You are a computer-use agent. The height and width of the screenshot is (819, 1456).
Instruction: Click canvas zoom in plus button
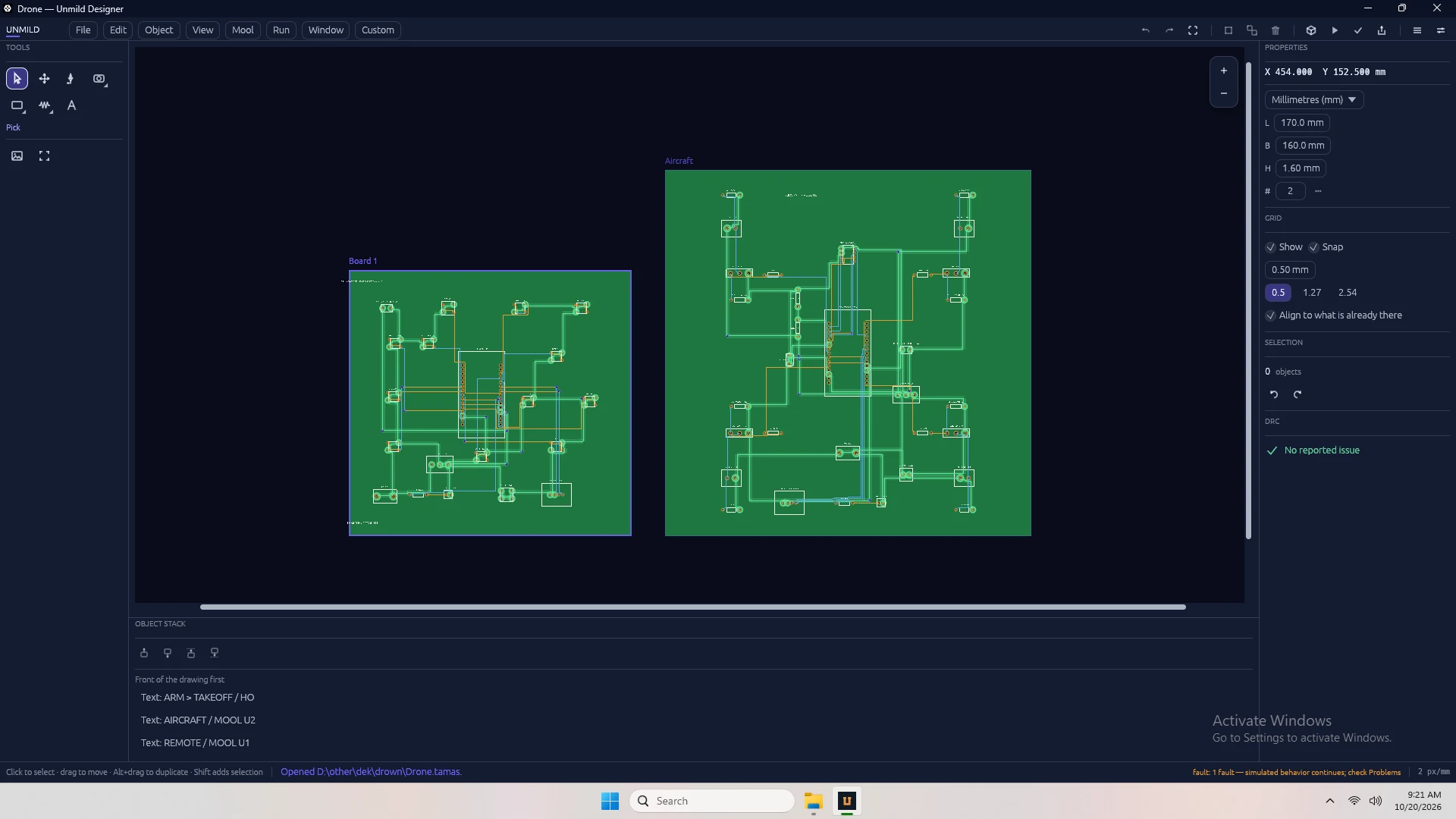coord(1223,71)
